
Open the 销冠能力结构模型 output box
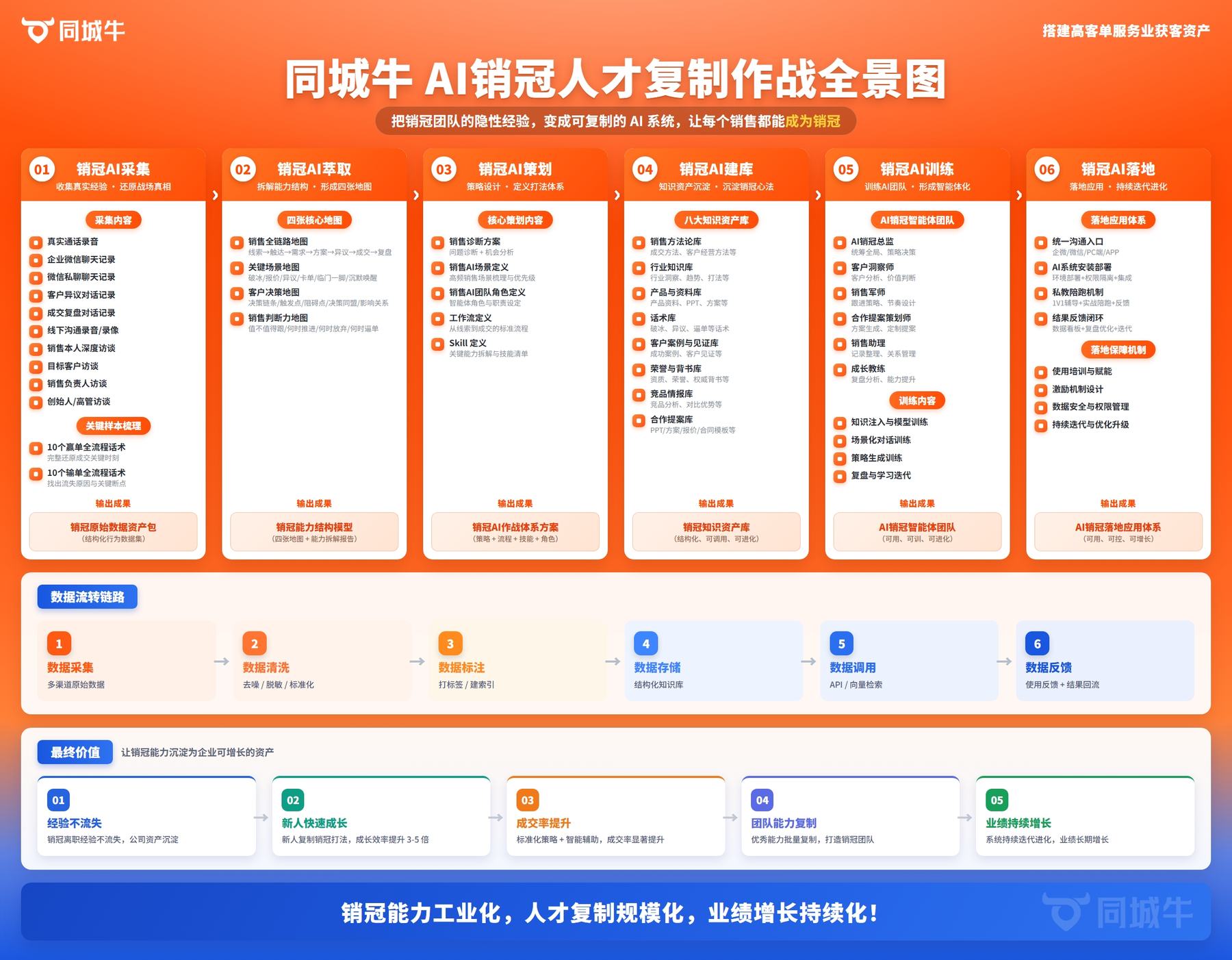[x=314, y=532]
